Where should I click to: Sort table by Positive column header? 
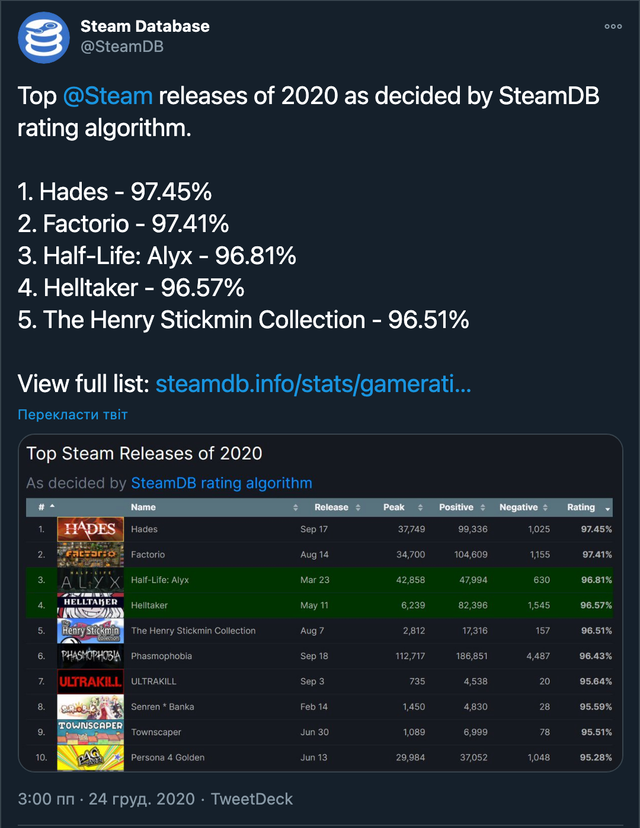[x=456, y=507]
